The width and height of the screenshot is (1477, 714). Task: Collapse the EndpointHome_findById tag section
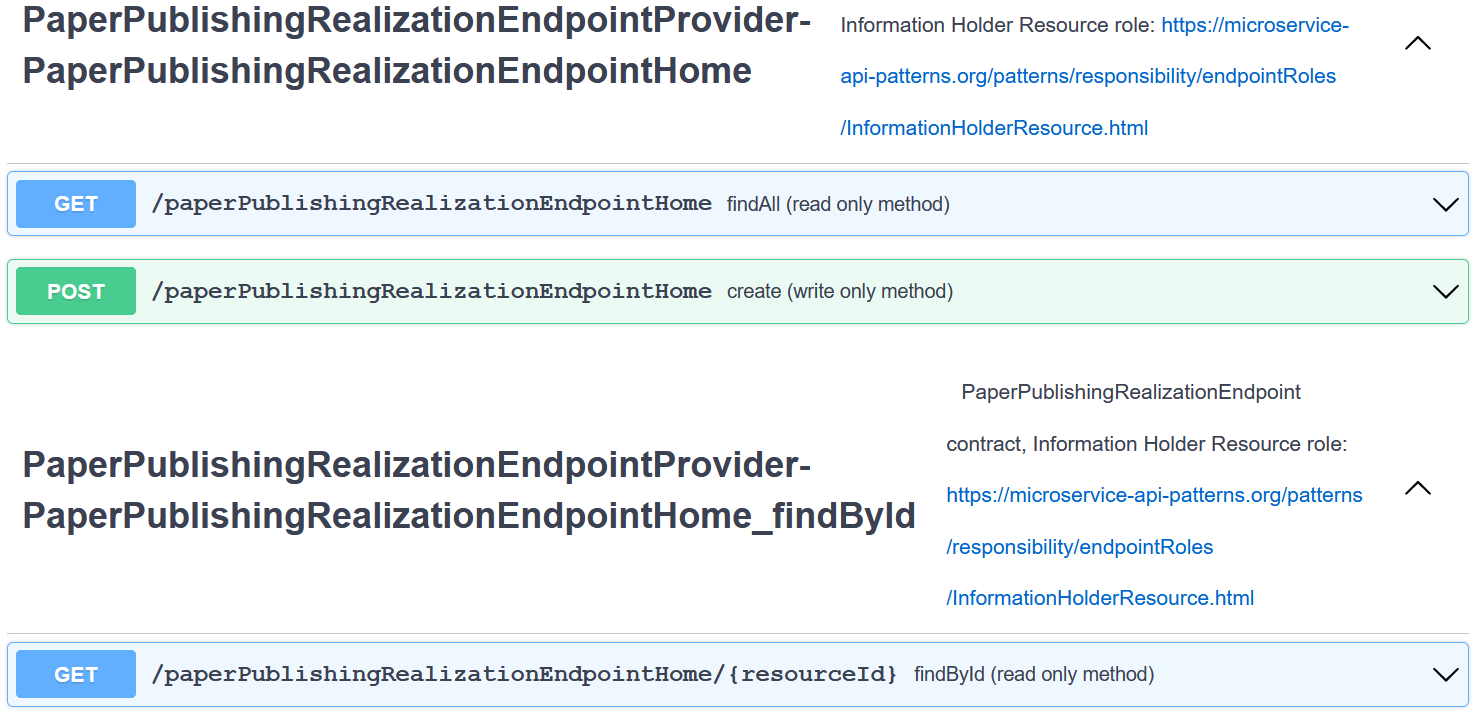pos(1417,489)
